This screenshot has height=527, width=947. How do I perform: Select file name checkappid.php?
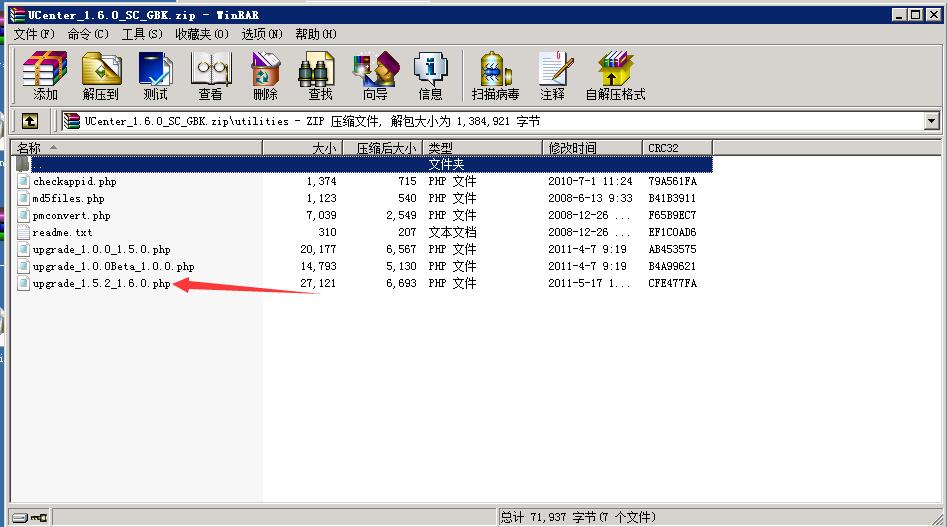[75, 181]
